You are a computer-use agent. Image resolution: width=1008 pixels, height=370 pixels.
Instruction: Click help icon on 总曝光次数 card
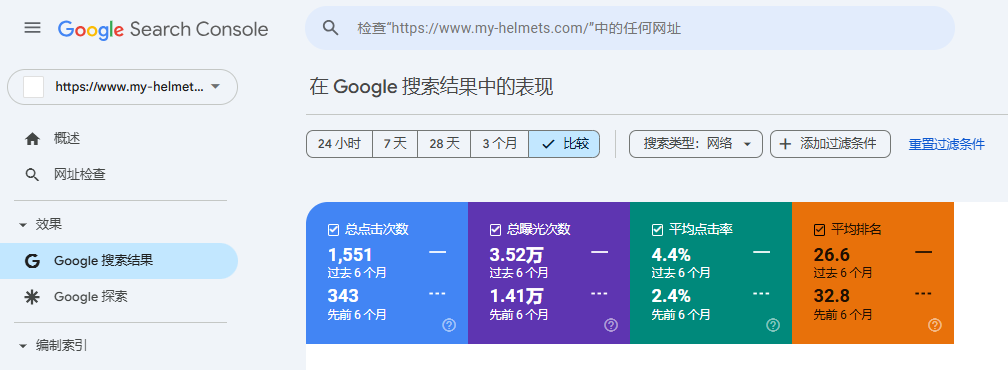611,325
